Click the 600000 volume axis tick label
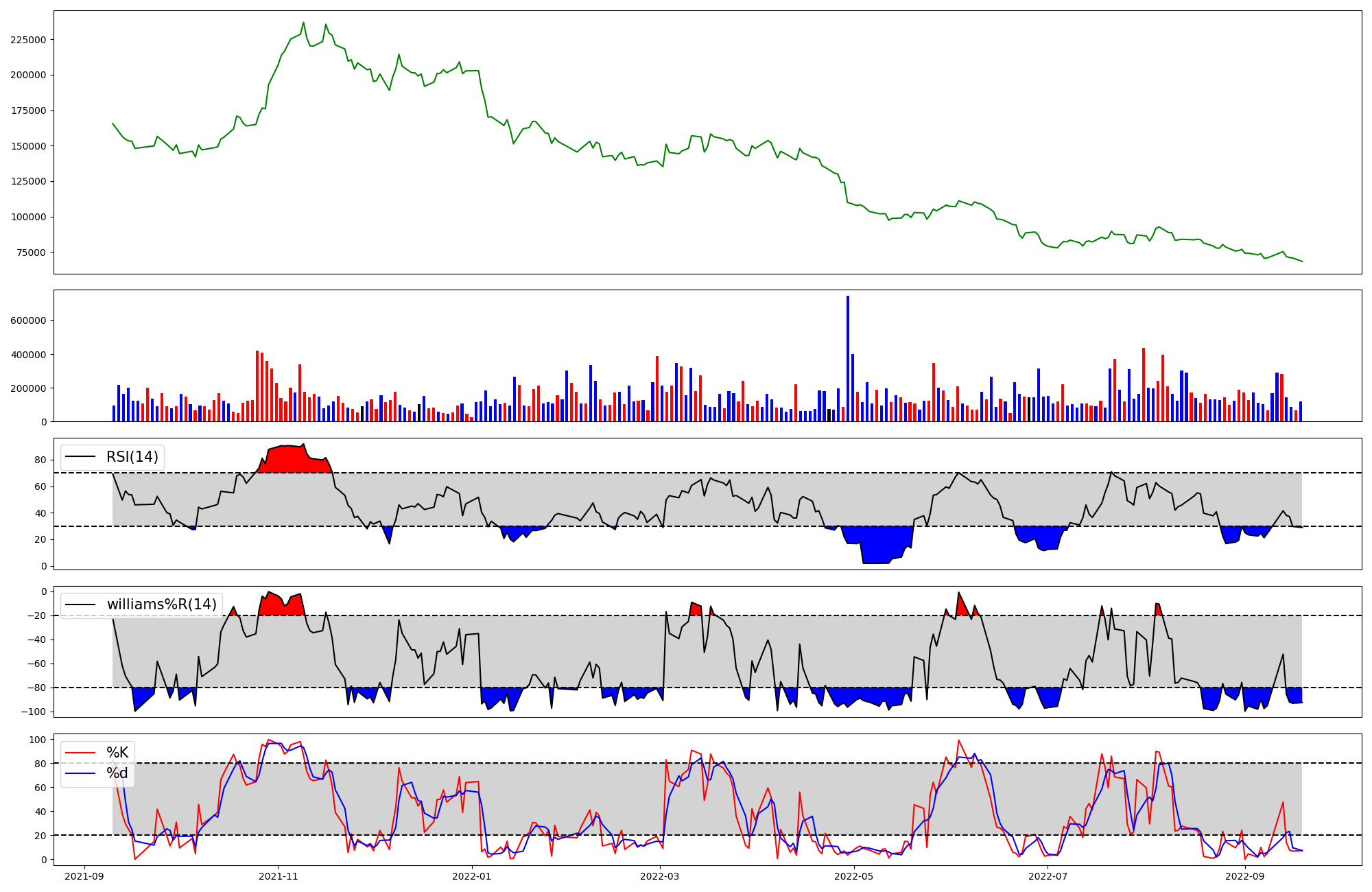Viewport: 1372px width, 892px height. (x=28, y=321)
